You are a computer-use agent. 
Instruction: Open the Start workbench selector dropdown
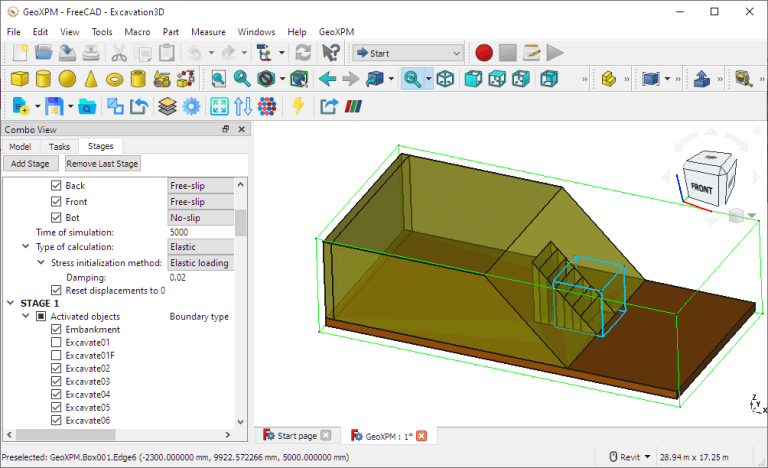(x=408, y=52)
